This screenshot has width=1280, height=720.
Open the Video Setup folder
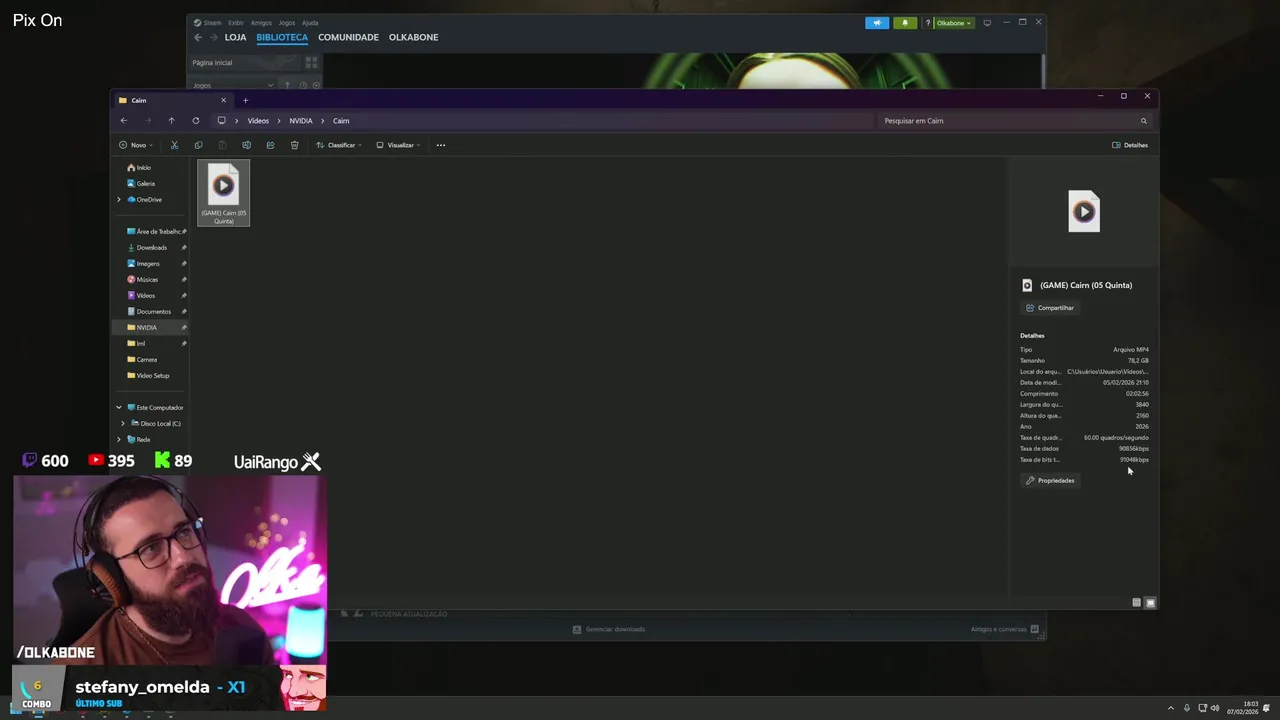148,376
